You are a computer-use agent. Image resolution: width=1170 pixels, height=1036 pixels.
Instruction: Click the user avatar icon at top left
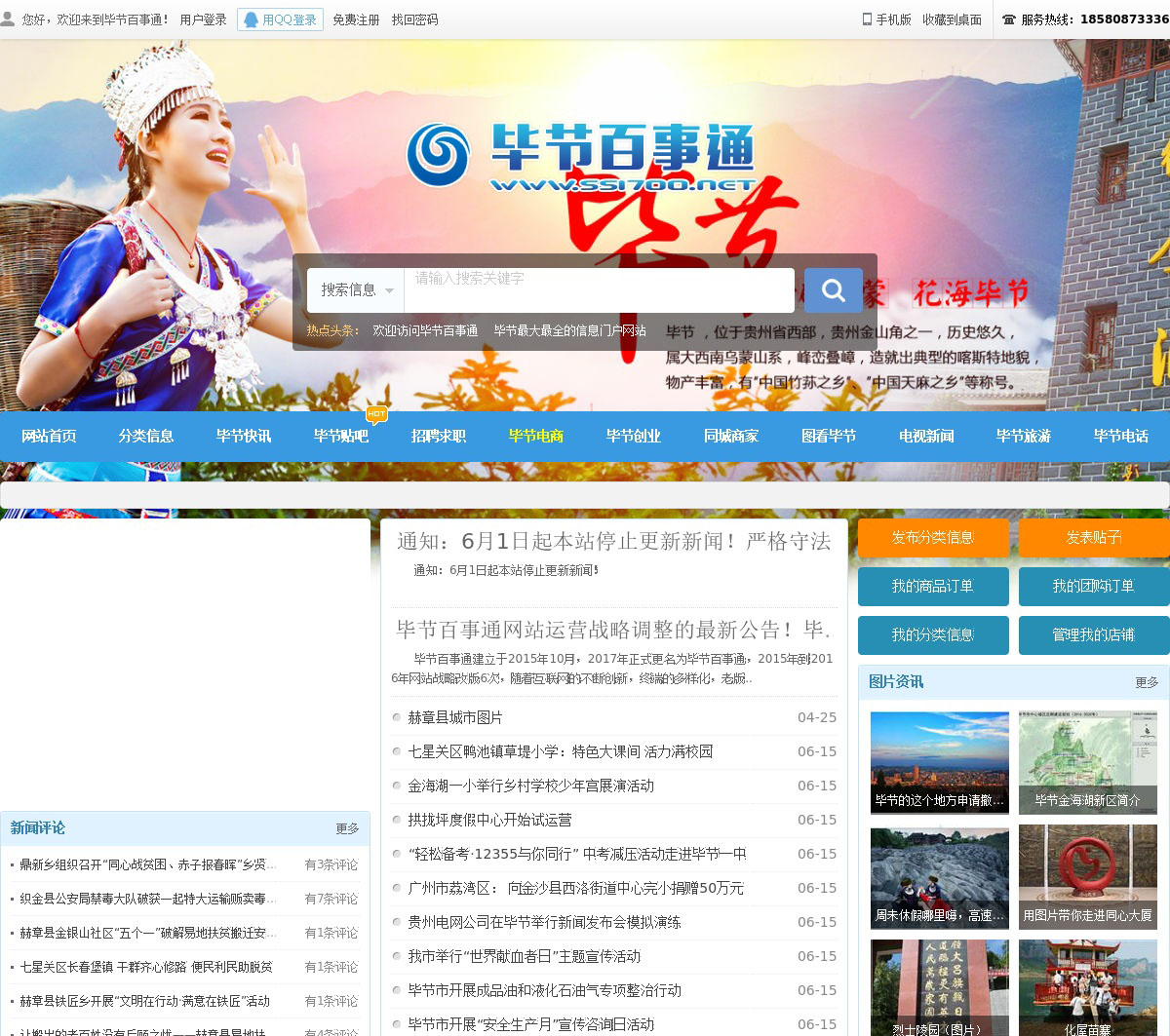9,19
